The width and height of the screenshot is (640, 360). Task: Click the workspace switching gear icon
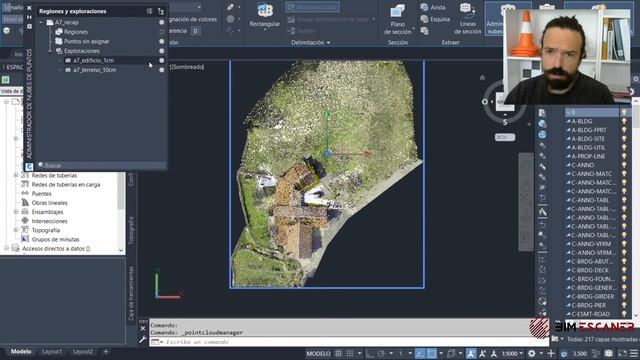531,353
